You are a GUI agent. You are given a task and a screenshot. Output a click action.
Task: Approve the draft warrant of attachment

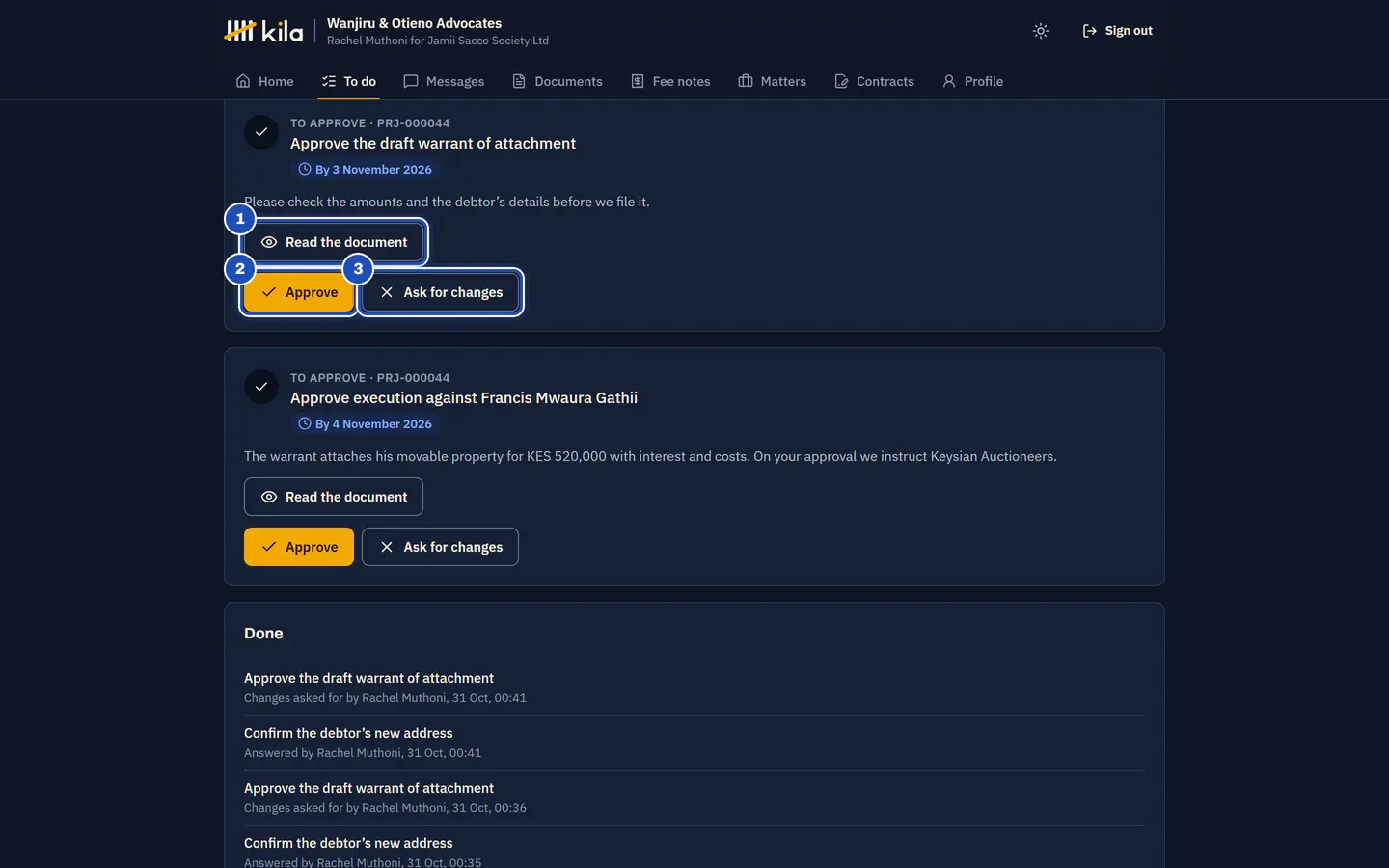tap(299, 292)
